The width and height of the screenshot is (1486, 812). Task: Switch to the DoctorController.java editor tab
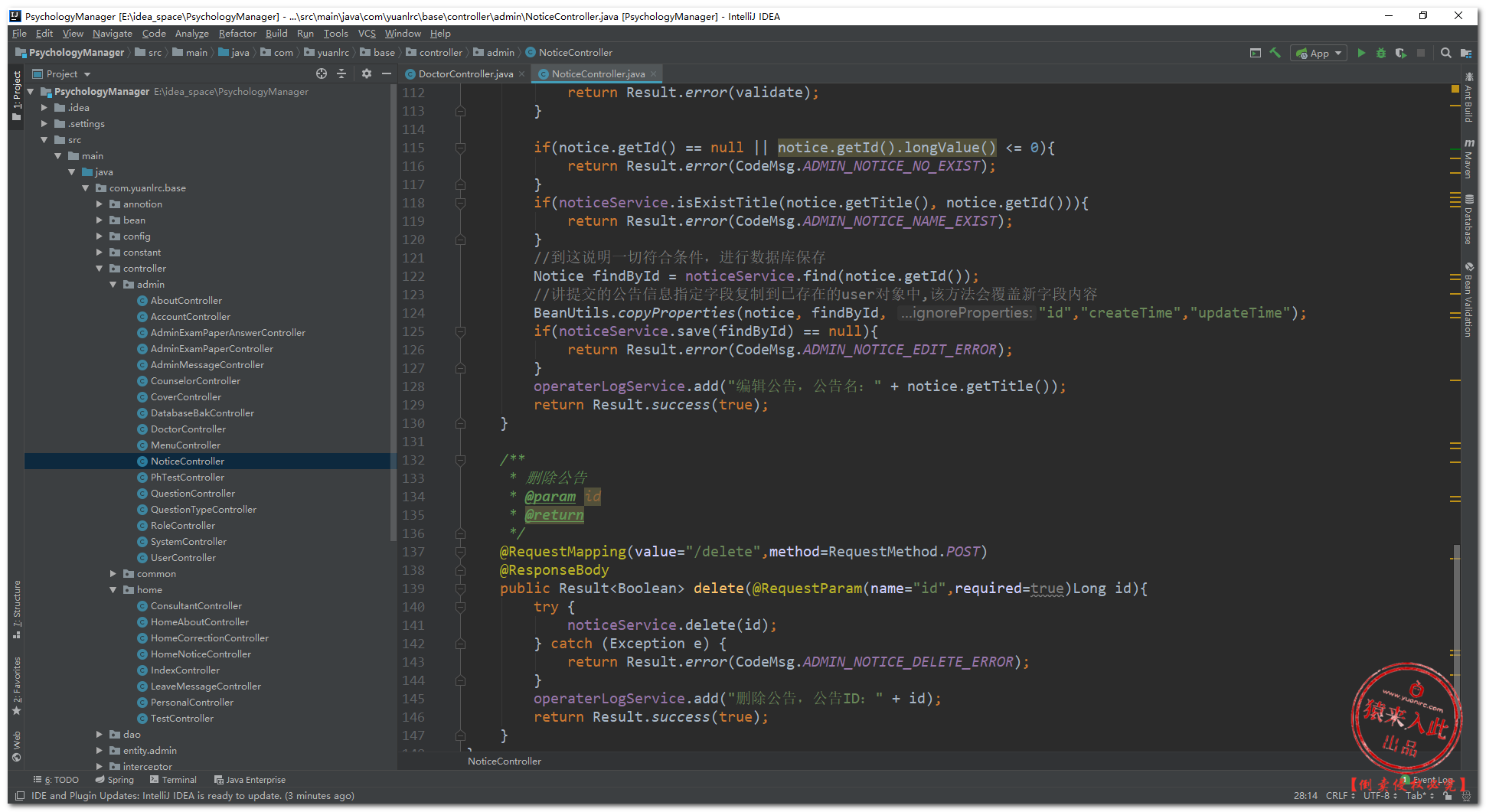pyautogui.click(x=465, y=74)
